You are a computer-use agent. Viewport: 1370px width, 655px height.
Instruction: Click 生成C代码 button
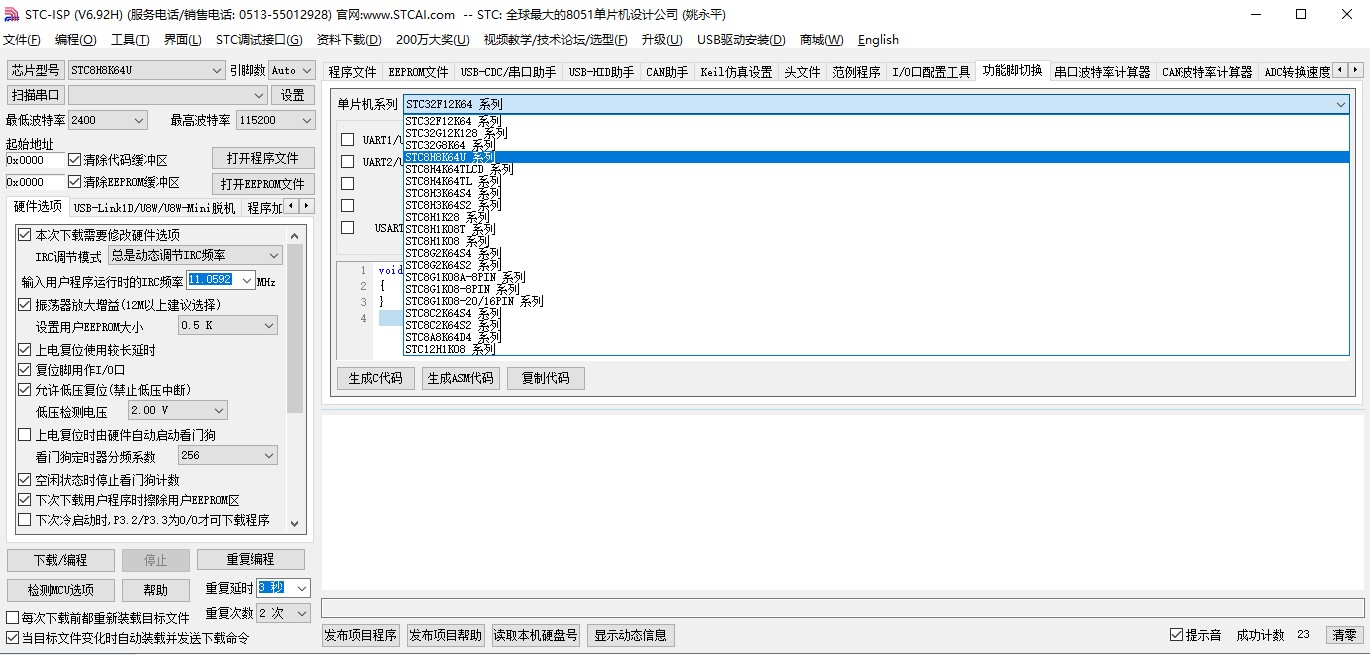376,378
